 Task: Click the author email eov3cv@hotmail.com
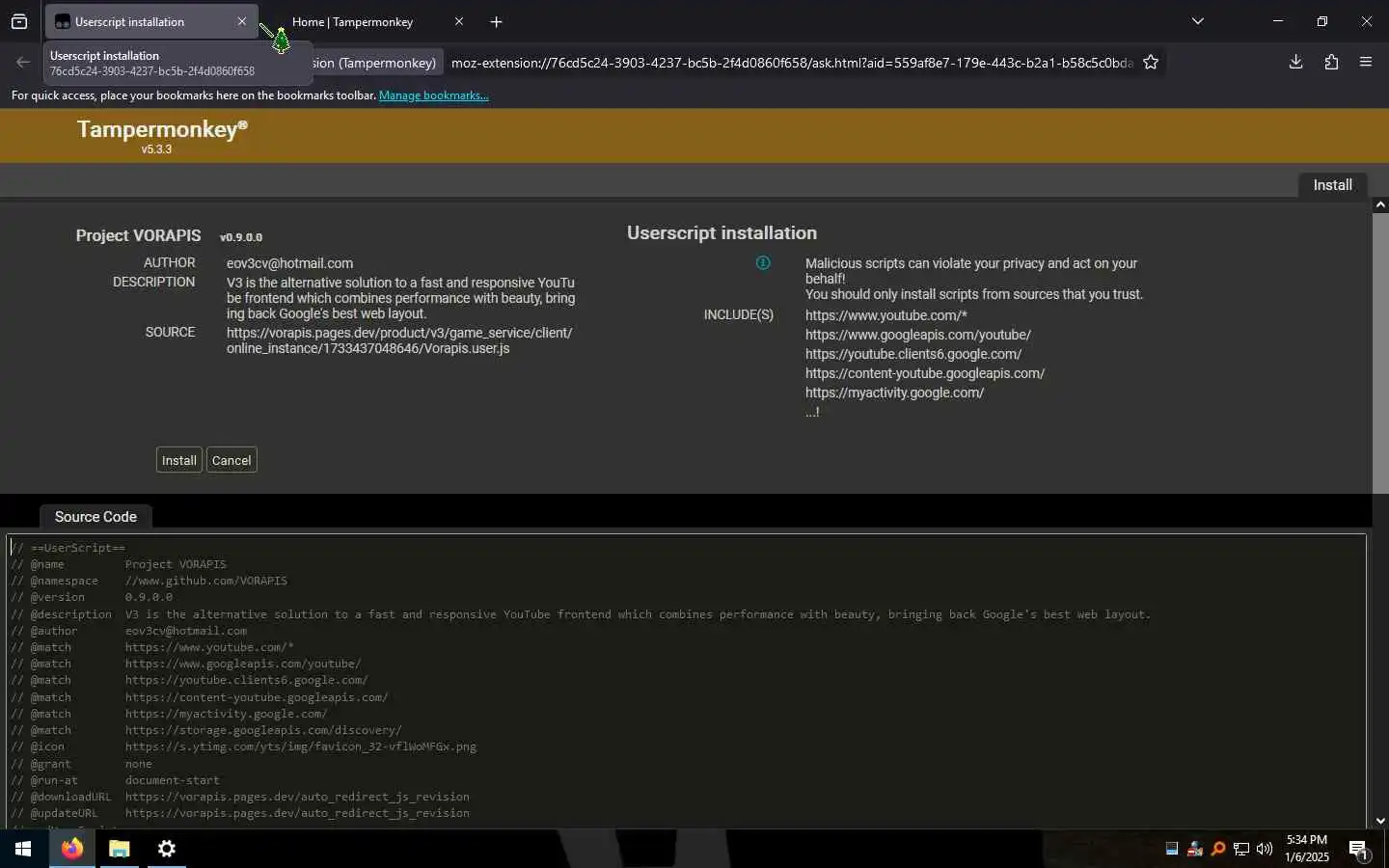pos(289,263)
